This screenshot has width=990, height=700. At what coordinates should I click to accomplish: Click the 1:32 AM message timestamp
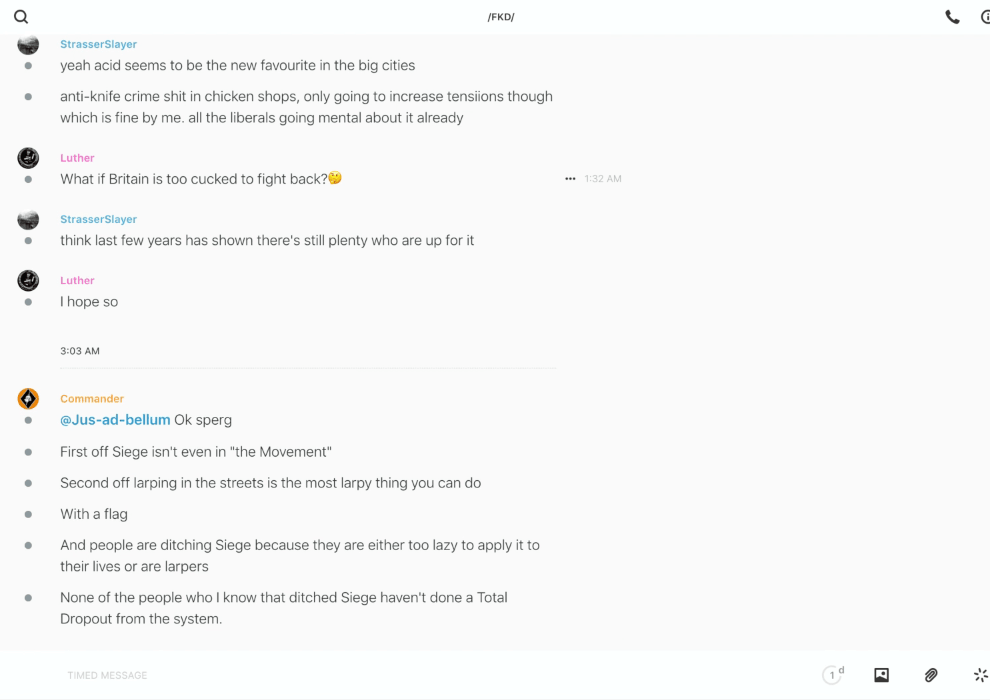click(603, 179)
